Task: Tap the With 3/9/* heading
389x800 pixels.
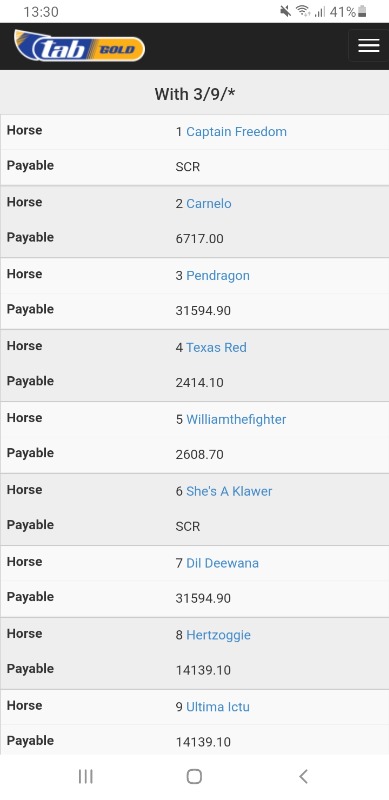Action: tap(195, 94)
